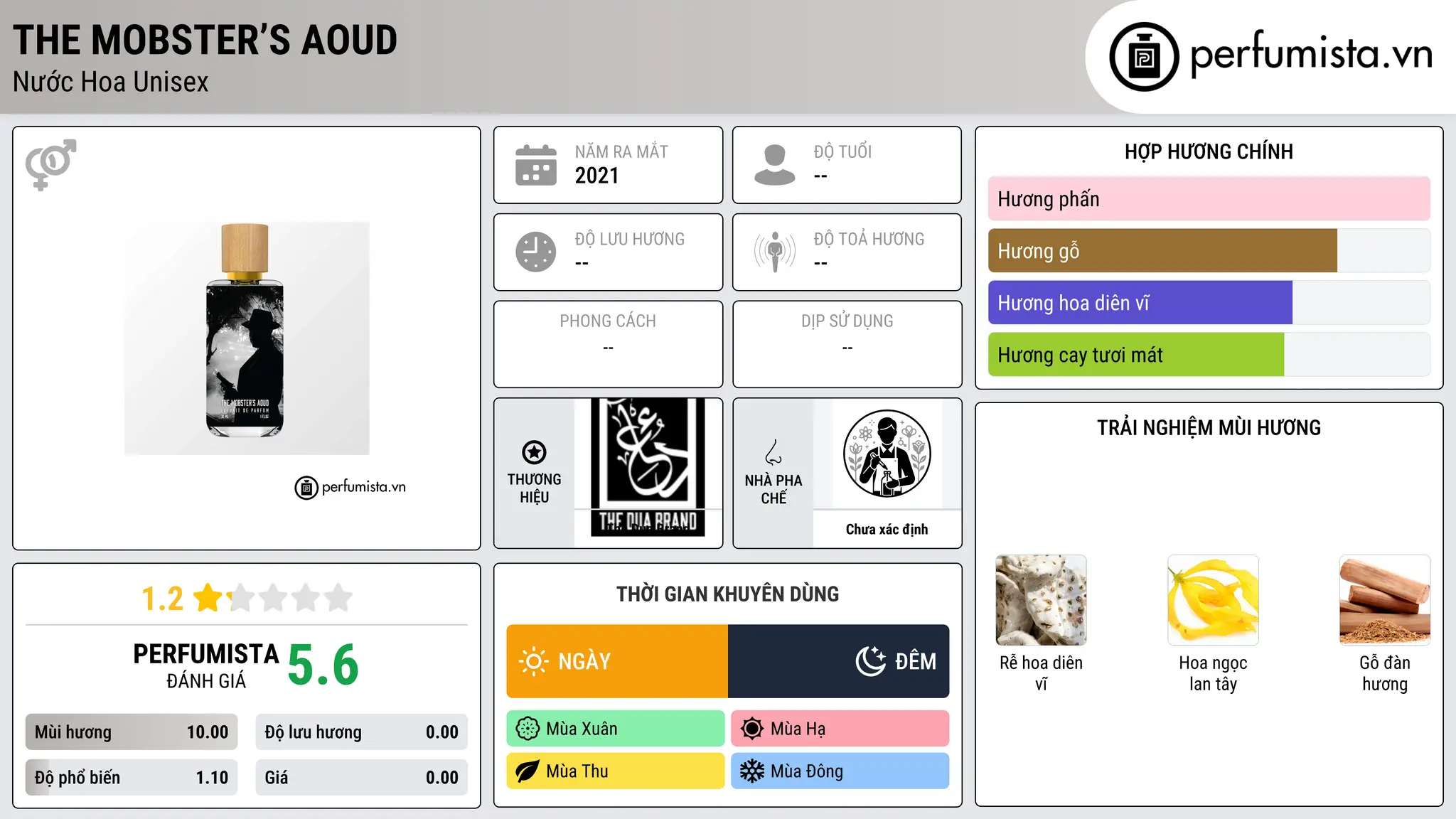Click the Hương gỗ accord bar
1456x819 pixels.
(x=1209, y=251)
